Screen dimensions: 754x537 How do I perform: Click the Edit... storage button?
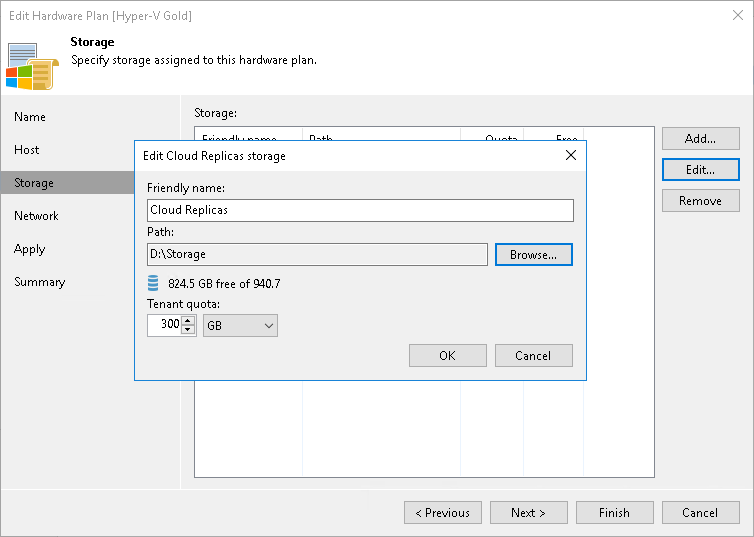pyautogui.click(x=701, y=169)
